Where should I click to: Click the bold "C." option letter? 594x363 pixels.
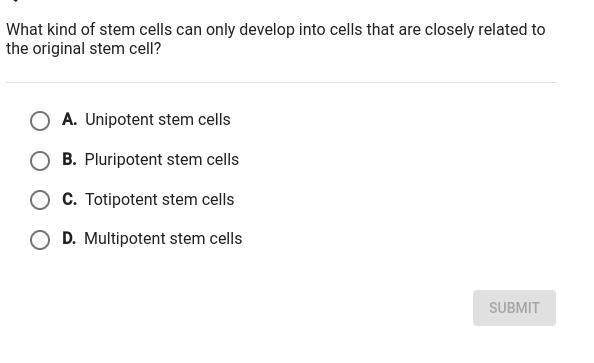[70, 199]
